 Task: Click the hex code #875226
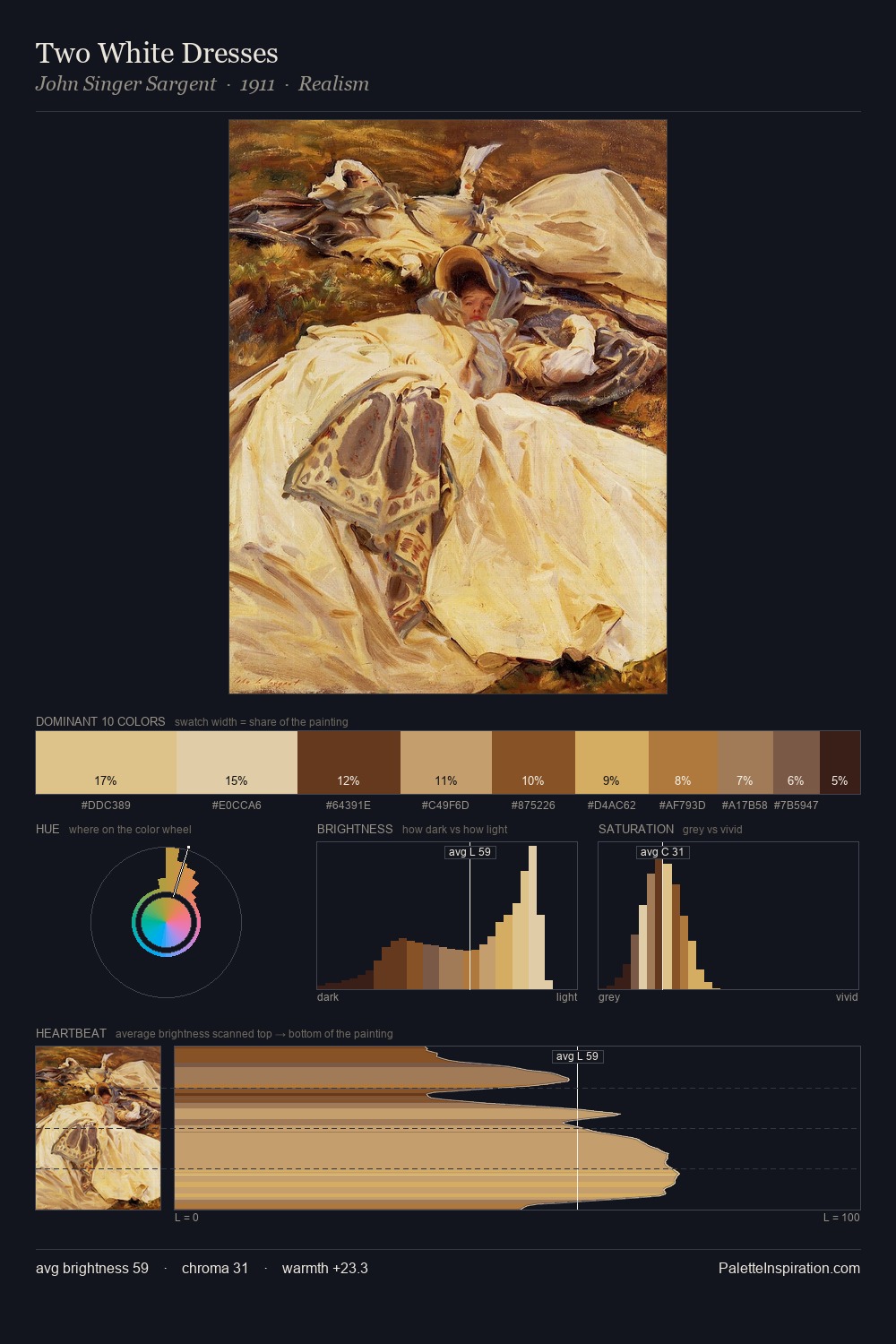533,806
